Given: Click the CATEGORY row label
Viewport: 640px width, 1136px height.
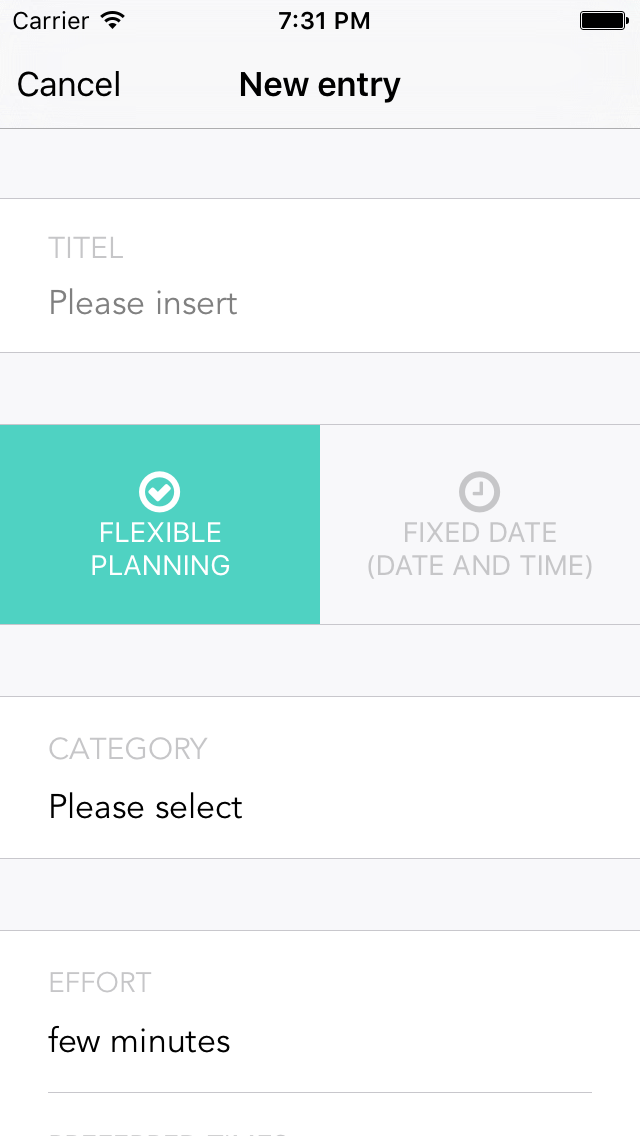Looking at the screenshot, I should point(128,749).
